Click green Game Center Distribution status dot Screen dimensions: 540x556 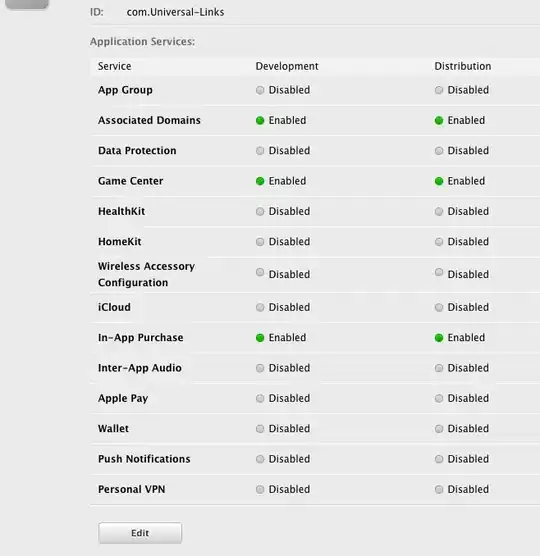tap(439, 181)
